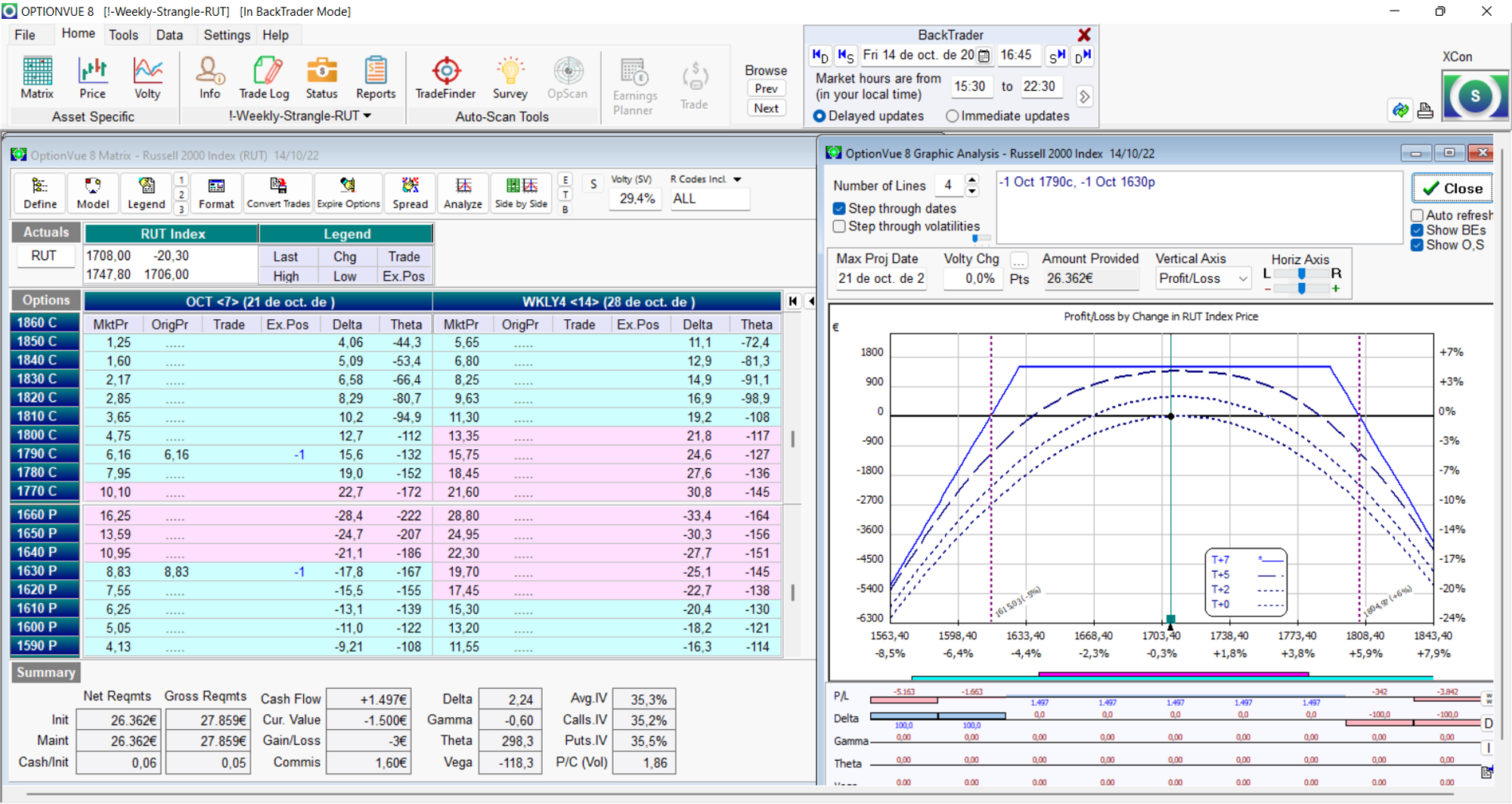
Task: Increase the Number of Lines stepper
Action: tap(972, 179)
